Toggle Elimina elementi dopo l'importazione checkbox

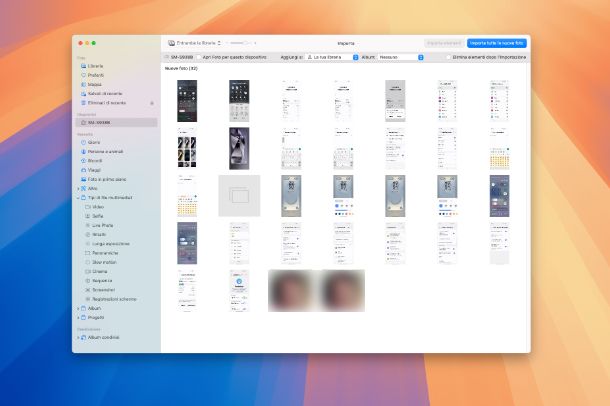(447, 58)
